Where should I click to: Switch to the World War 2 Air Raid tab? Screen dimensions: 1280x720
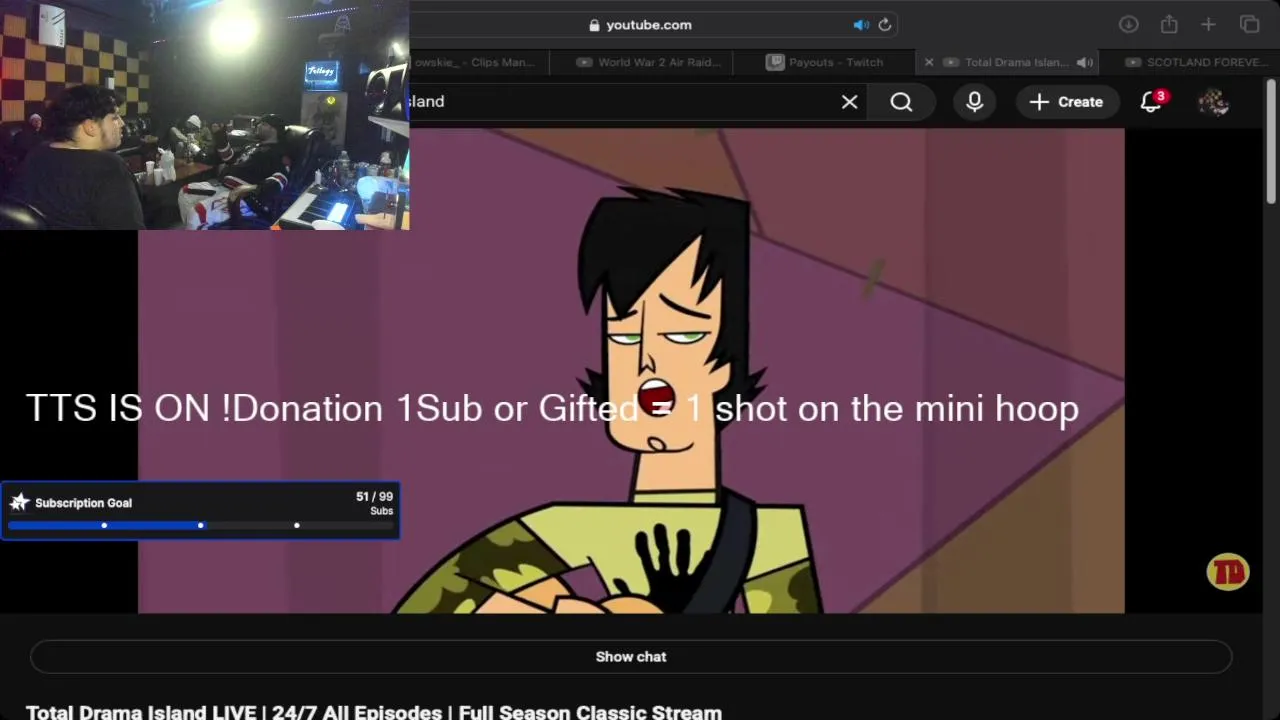point(650,62)
